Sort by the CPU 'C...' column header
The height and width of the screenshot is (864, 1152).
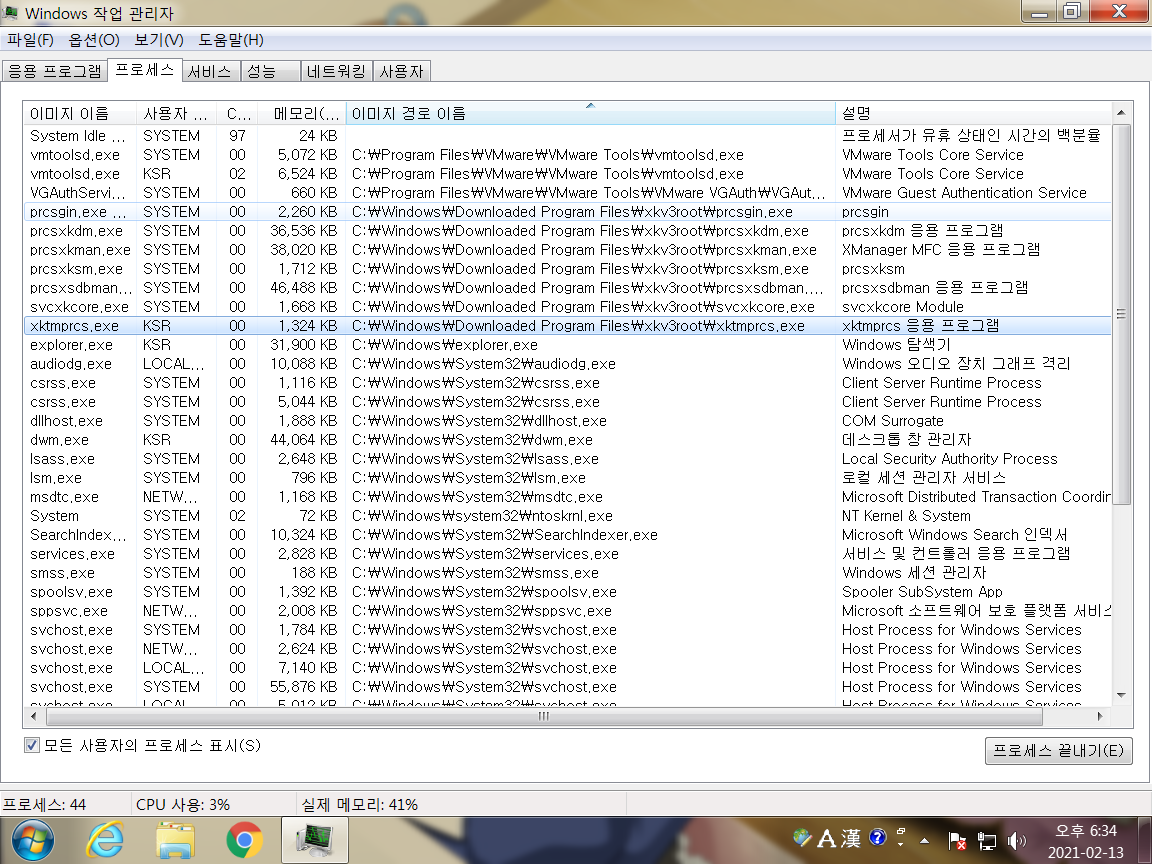(x=237, y=113)
